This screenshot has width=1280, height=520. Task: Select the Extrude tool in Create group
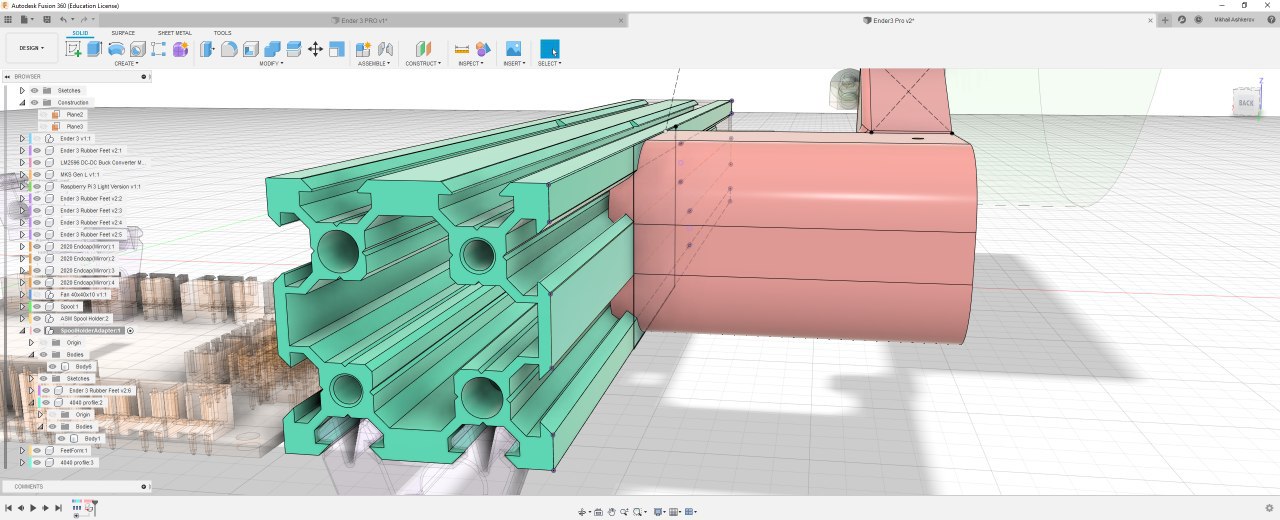[94, 49]
